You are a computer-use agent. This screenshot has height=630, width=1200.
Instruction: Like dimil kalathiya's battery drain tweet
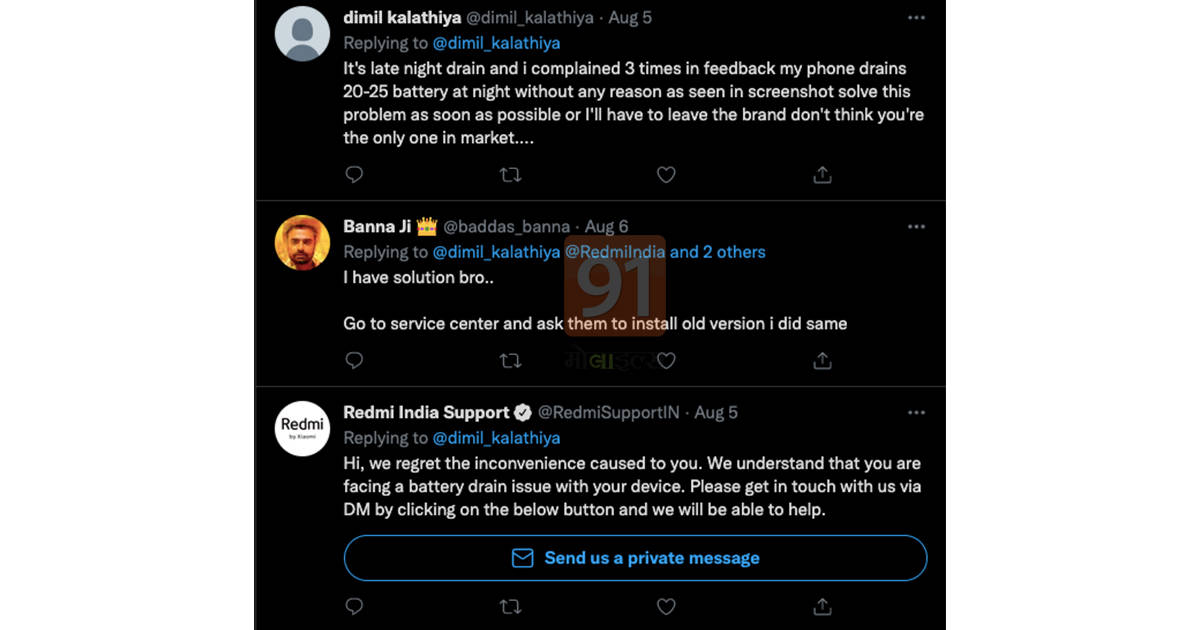[x=666, y=175]
